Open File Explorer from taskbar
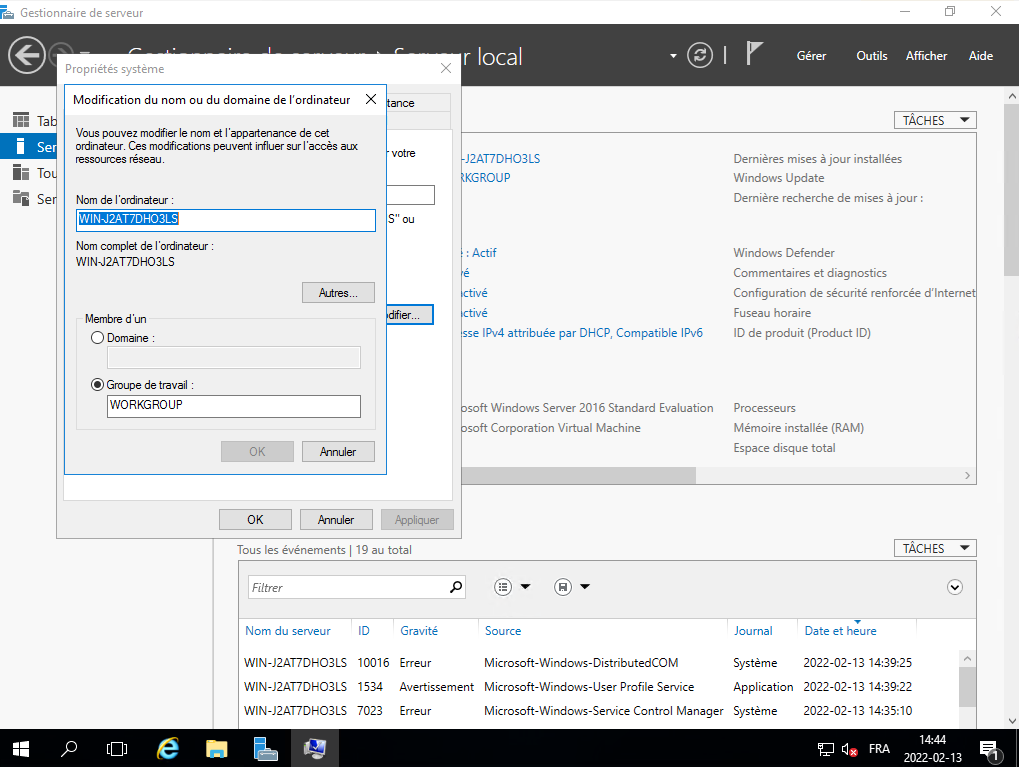 click(217, 748)
